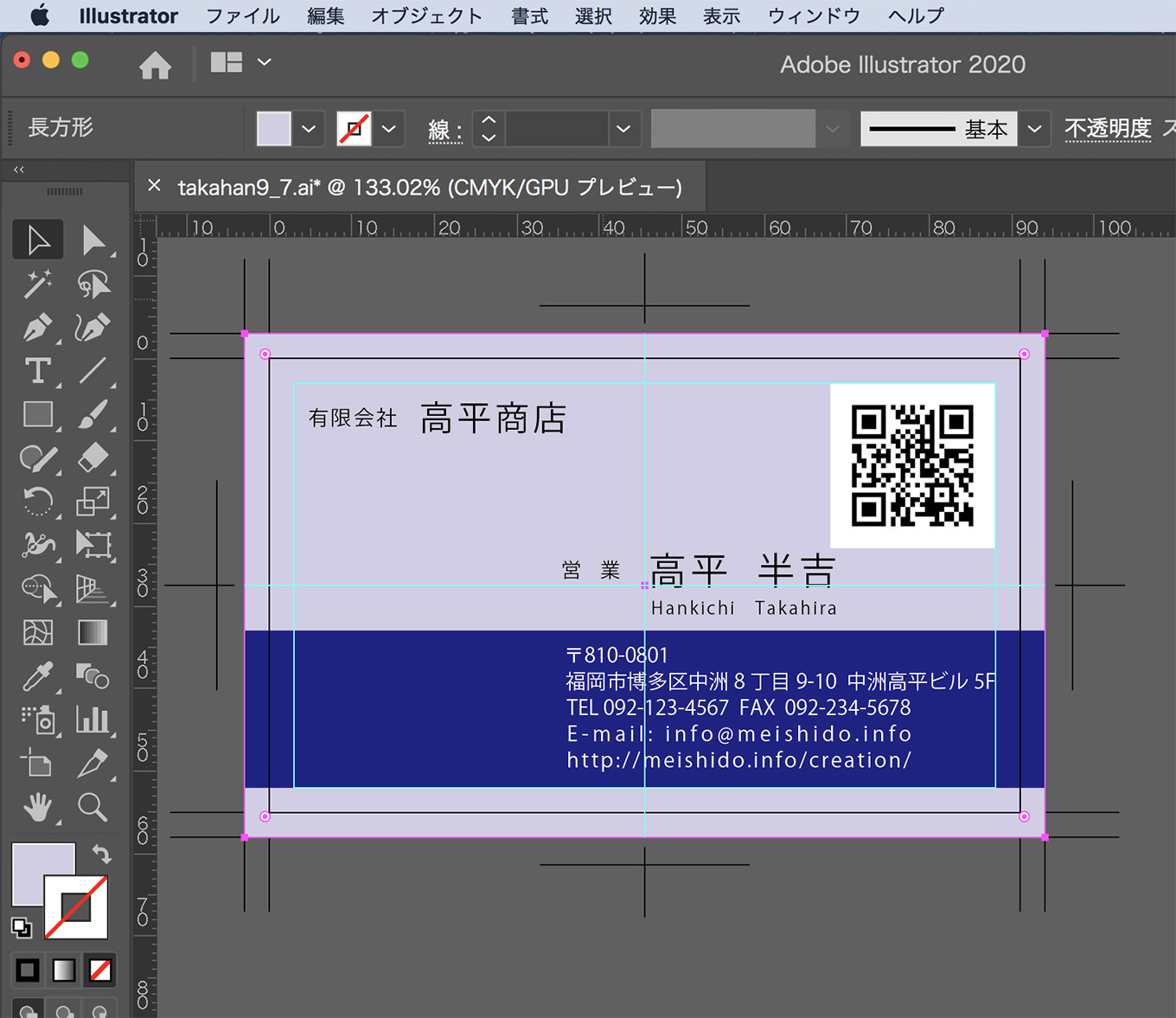Set paint mode to Gradient
Screen dimensions: 1176x1018
[64, 970]
